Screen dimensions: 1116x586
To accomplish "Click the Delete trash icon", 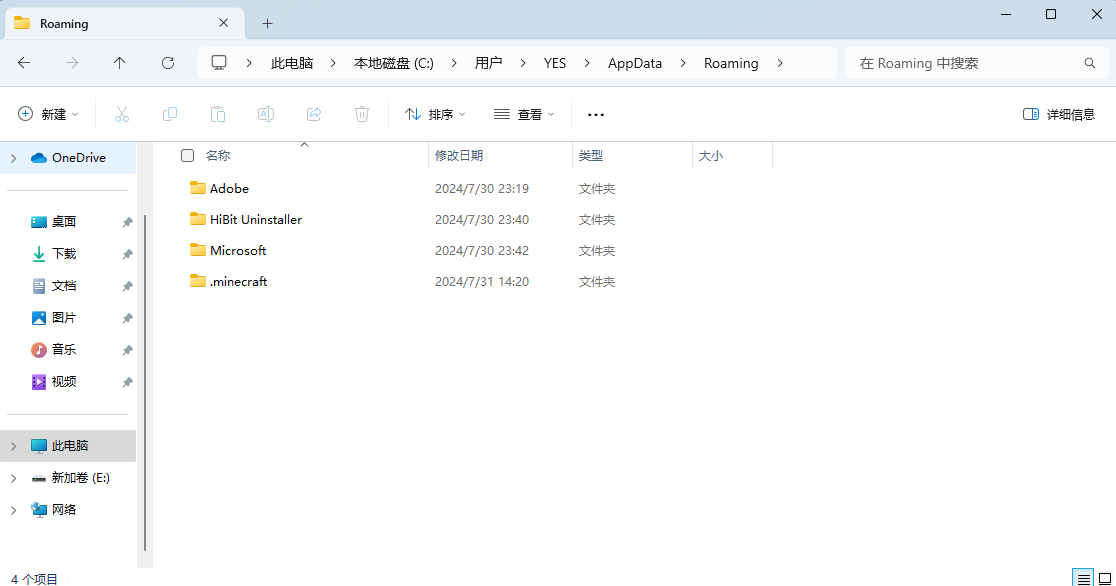I will click(x=362, y=114).
